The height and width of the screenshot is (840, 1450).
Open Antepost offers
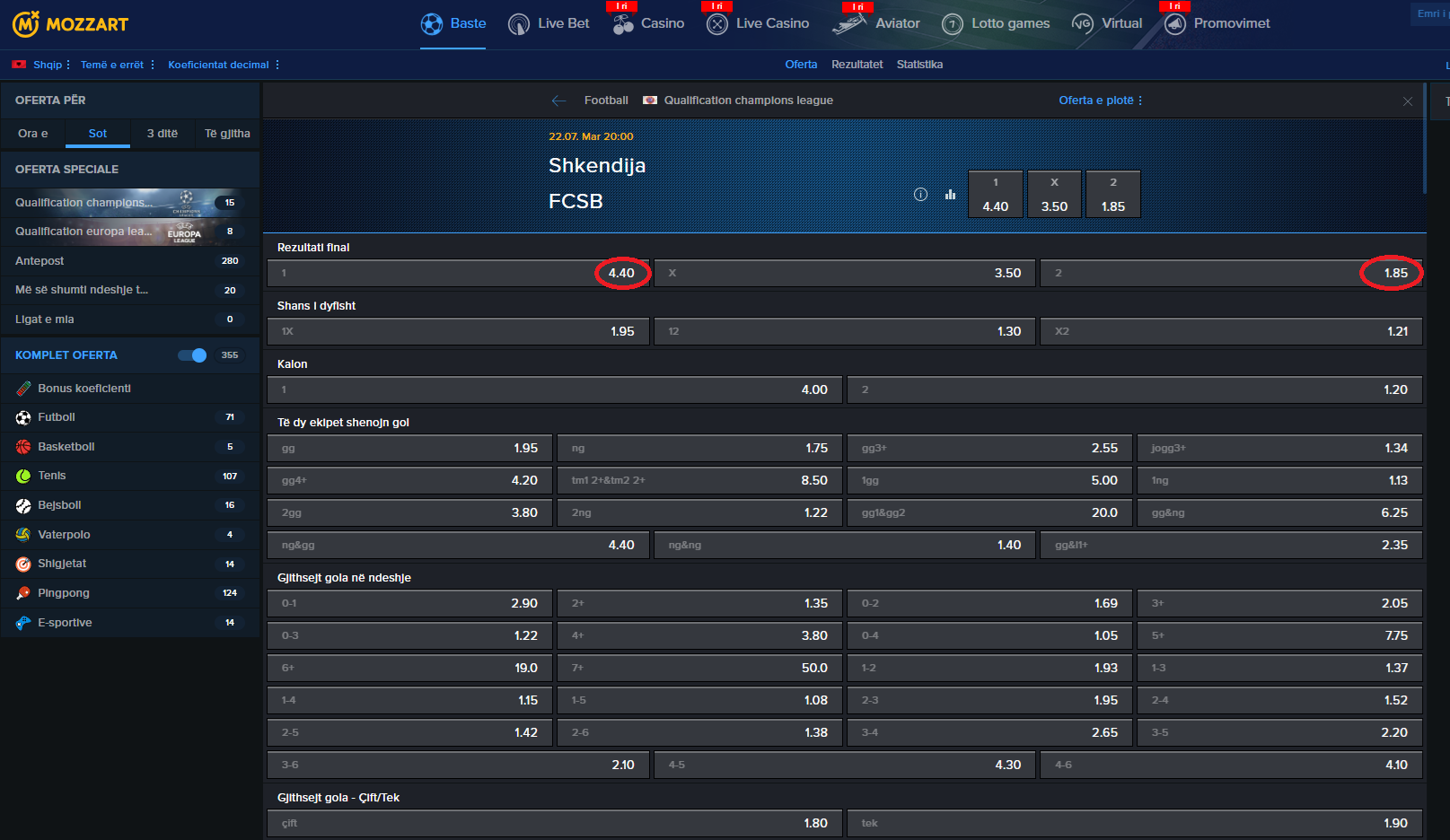coord(130,261)
